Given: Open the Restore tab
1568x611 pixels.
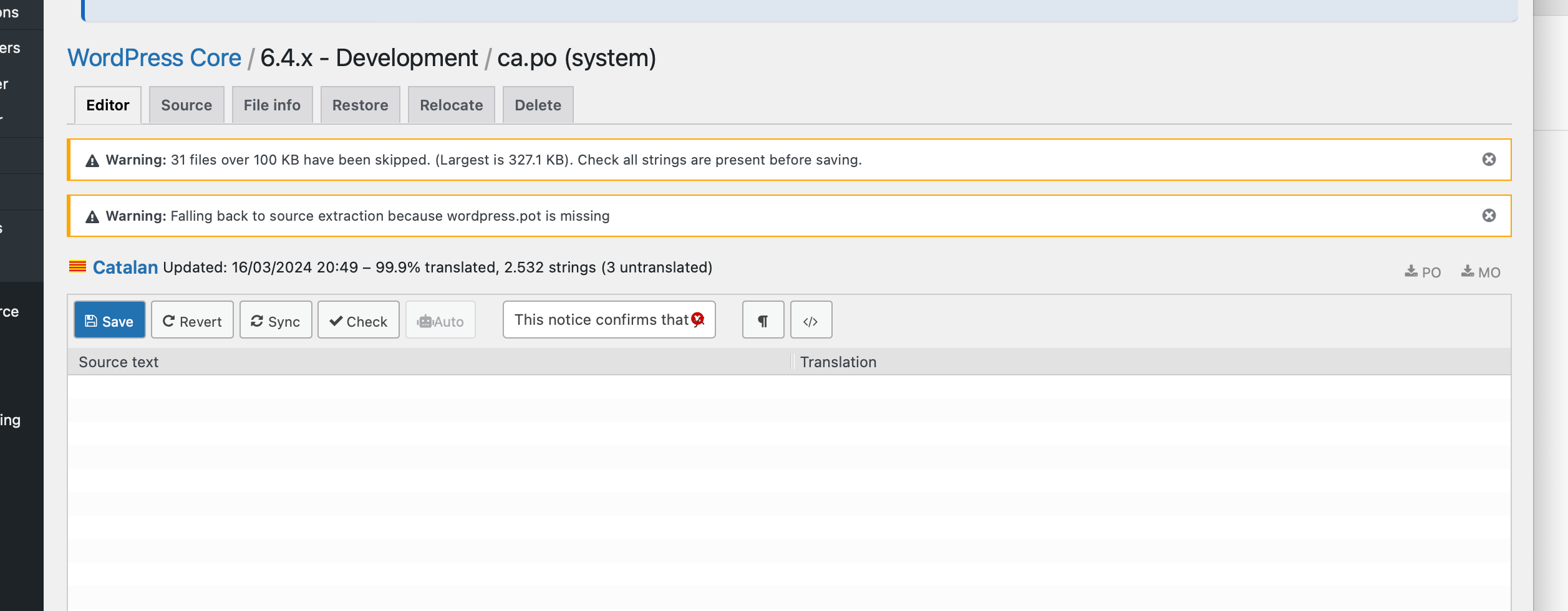Looking at the screenshot, I should point(360,105).
